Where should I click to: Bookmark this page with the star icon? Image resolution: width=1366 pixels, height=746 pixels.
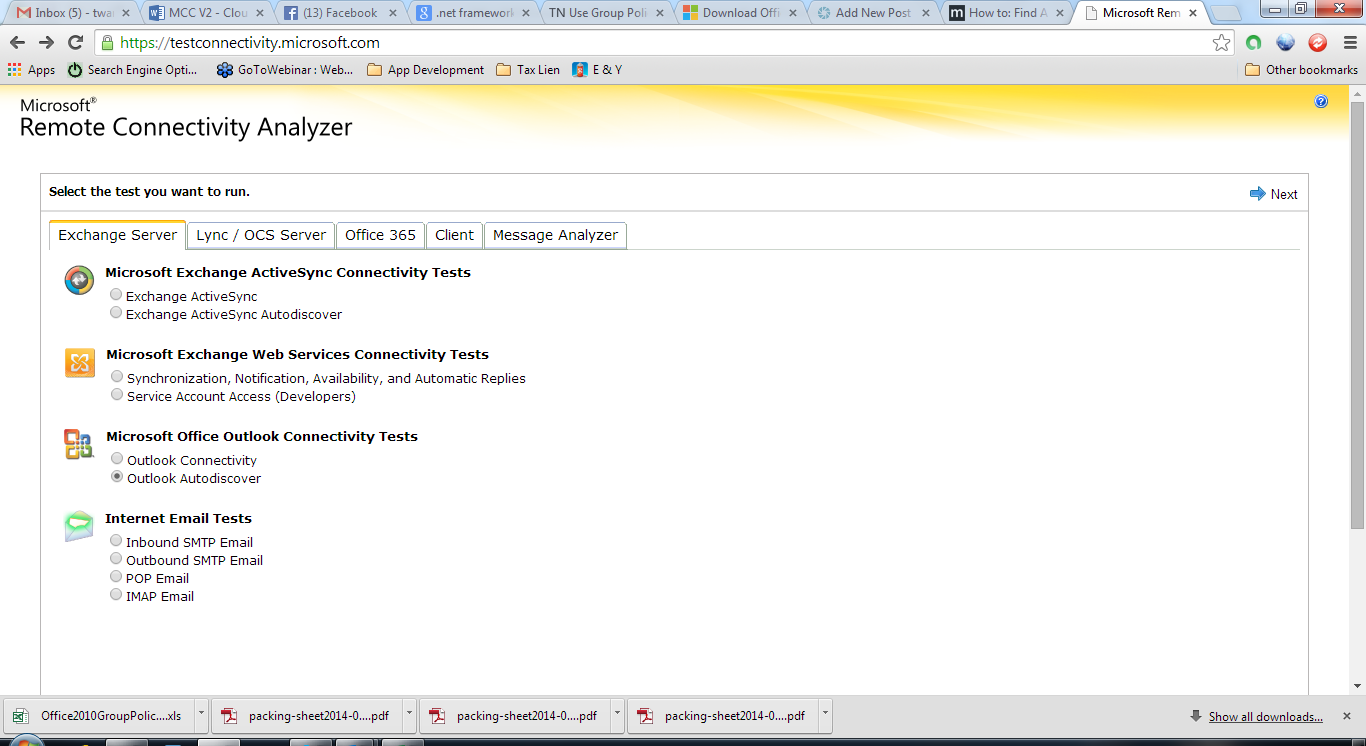pos(1221,43)
